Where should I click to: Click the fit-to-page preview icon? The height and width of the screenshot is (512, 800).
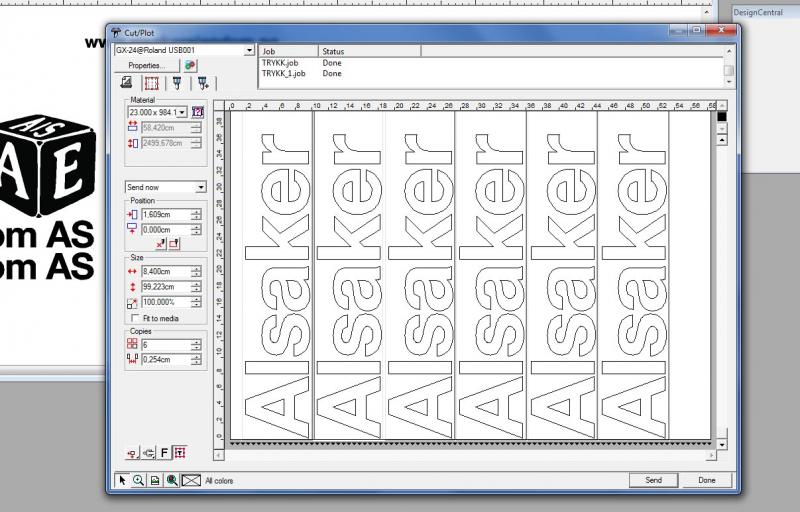tap(155, 480)
